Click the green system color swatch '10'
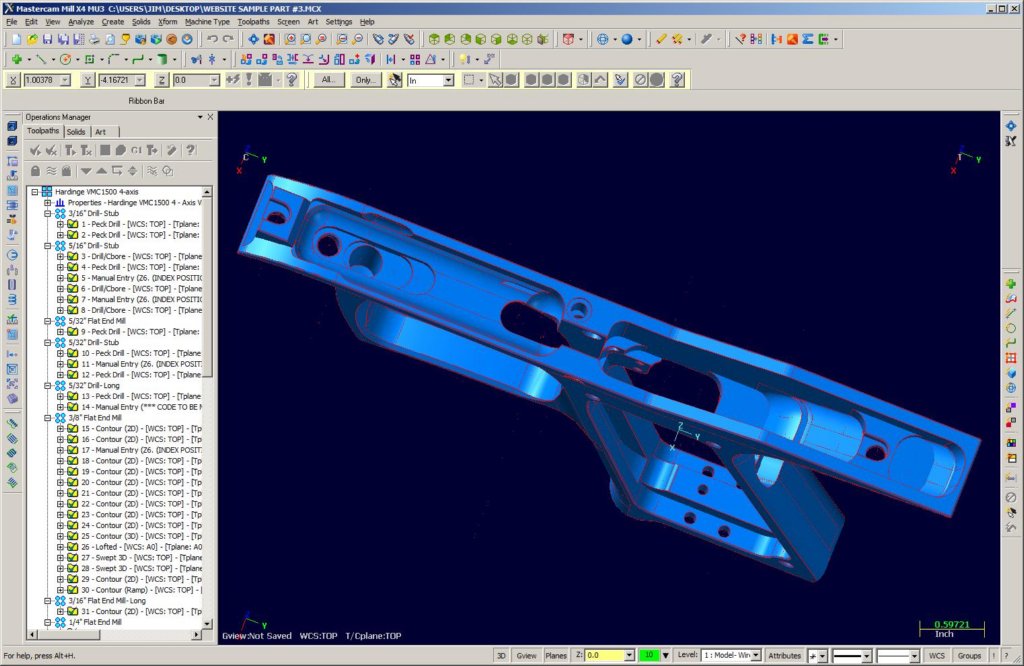Image resolution: width=1024 pixels, height=666 pixels. 648,655
